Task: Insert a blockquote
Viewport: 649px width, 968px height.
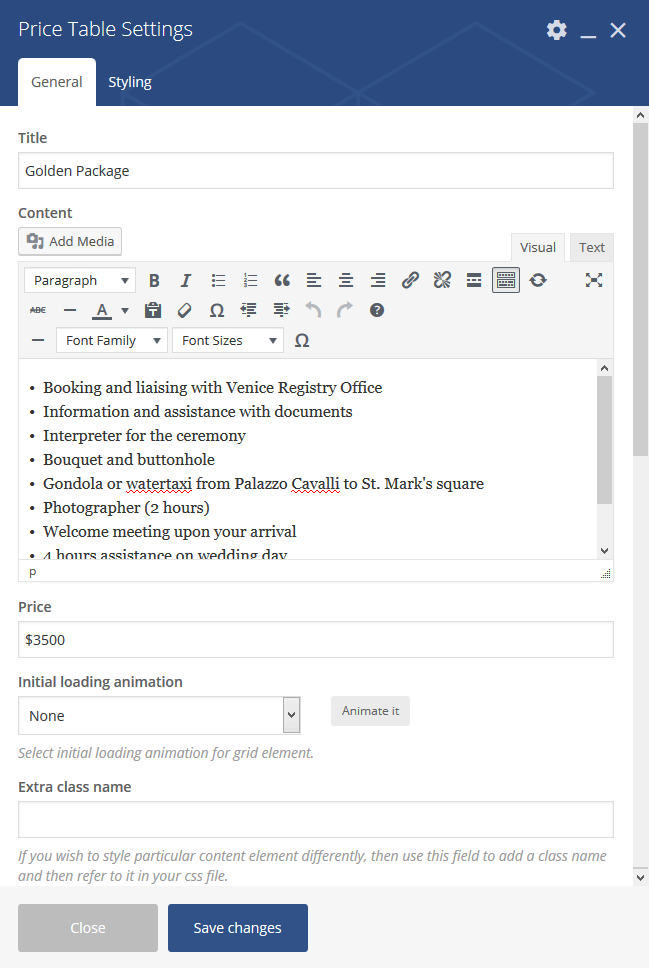Action: (282, 281)
